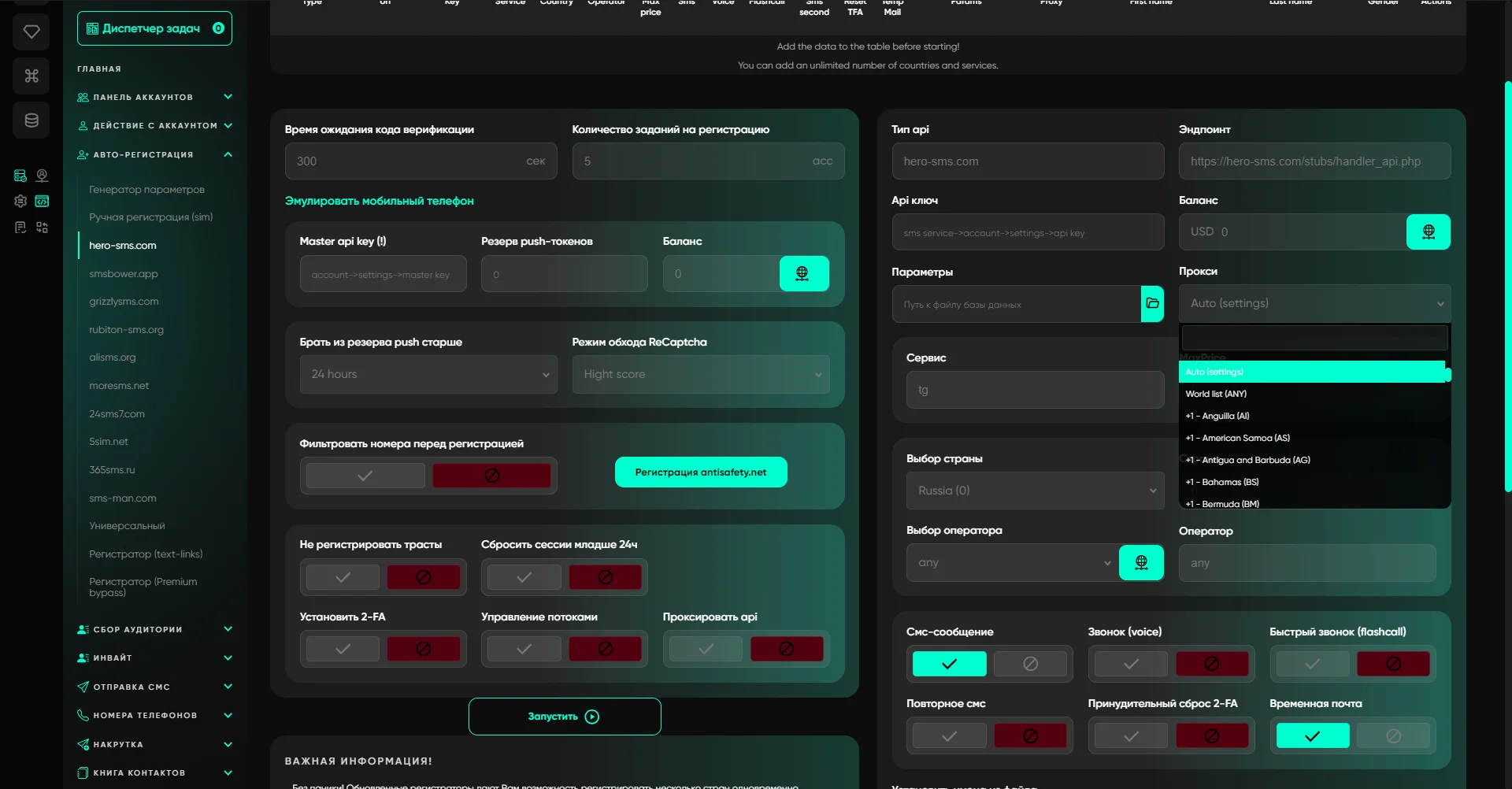Open the Диспетчер задач button

point(154,28)
